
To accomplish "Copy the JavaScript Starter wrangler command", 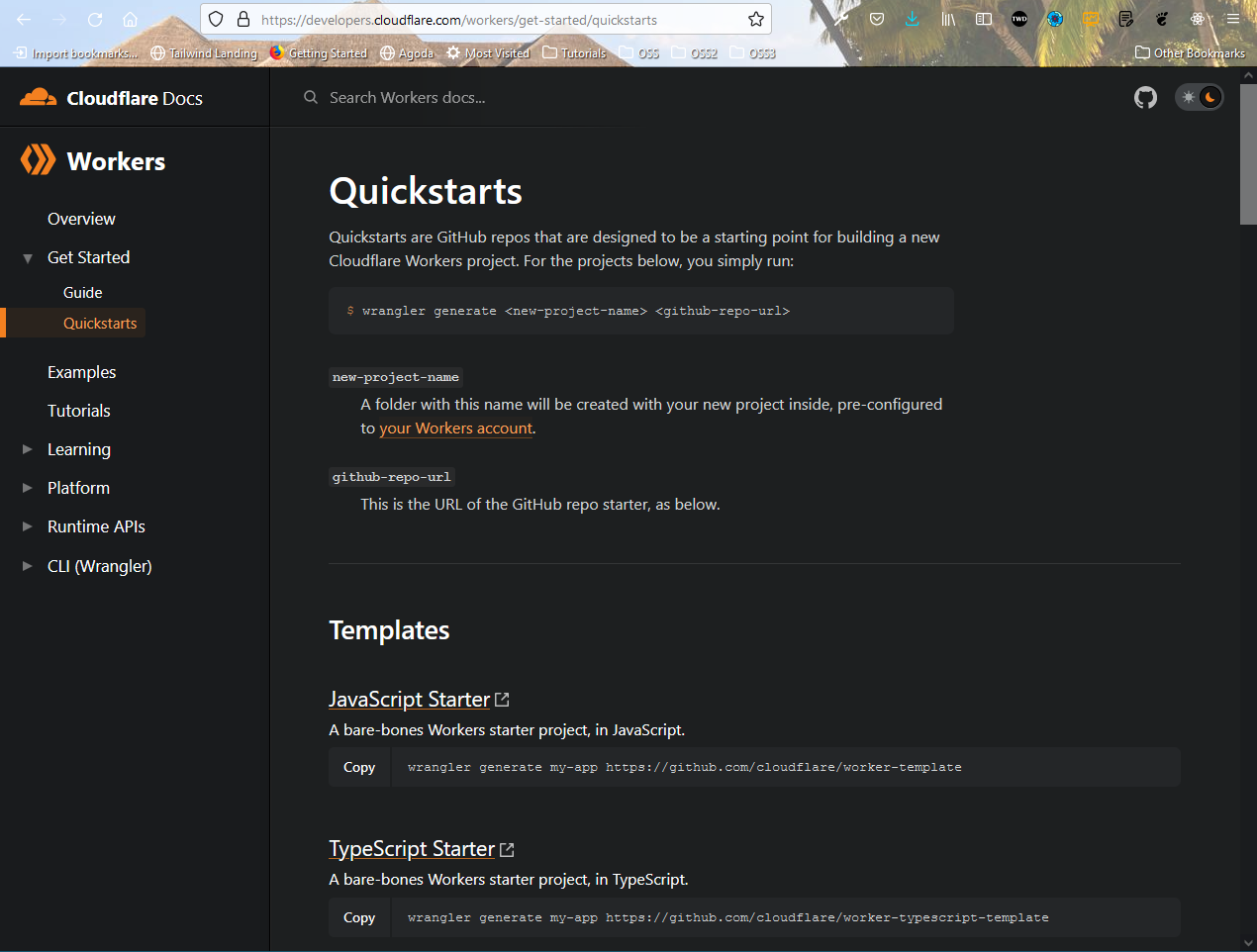I will click(x=359, y=767).
